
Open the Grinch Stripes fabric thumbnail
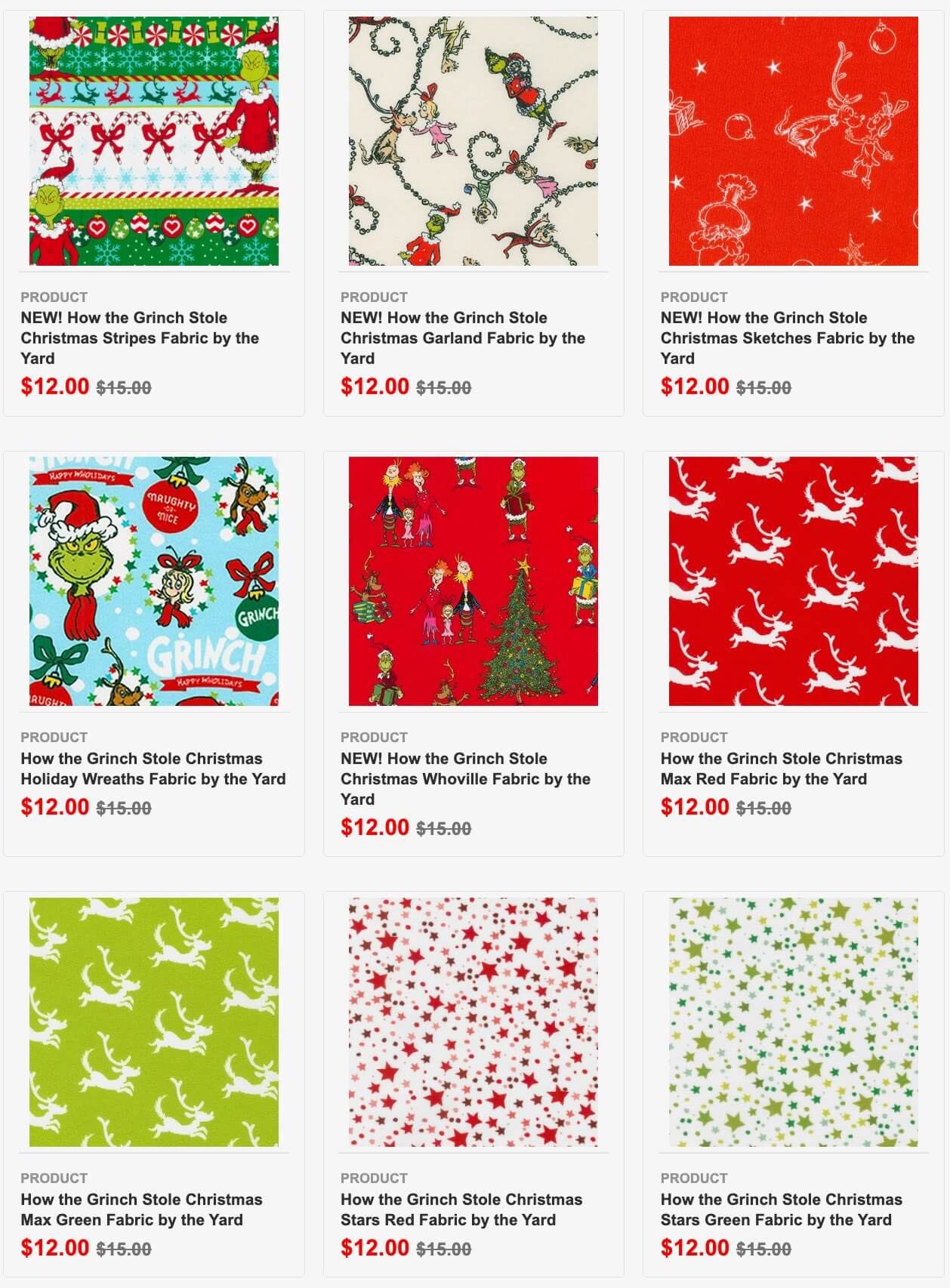tap(154, 141)
